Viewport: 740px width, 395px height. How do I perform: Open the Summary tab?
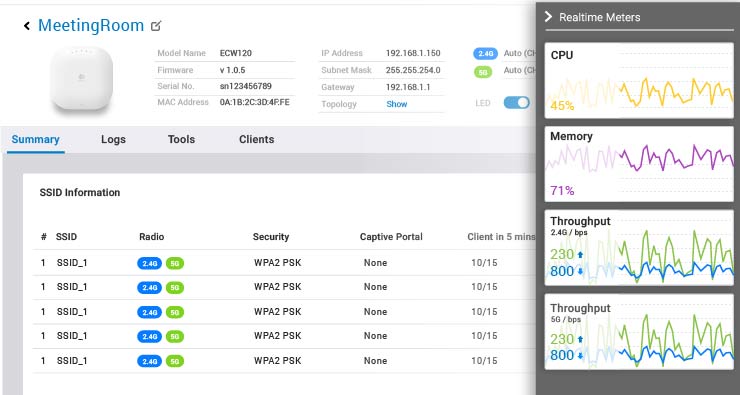pyautogui.click(x=35, y=140)
